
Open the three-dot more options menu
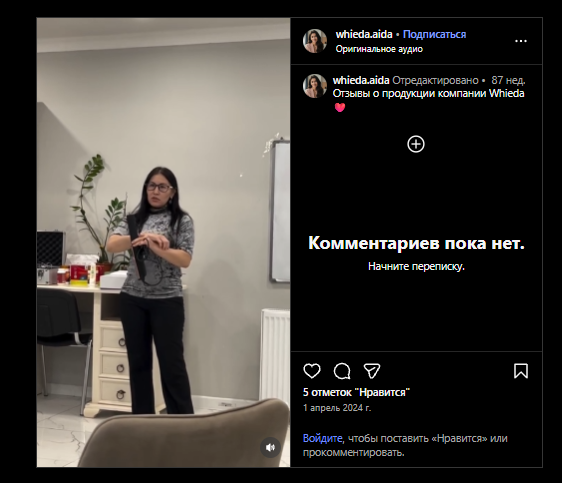[521, 41]
